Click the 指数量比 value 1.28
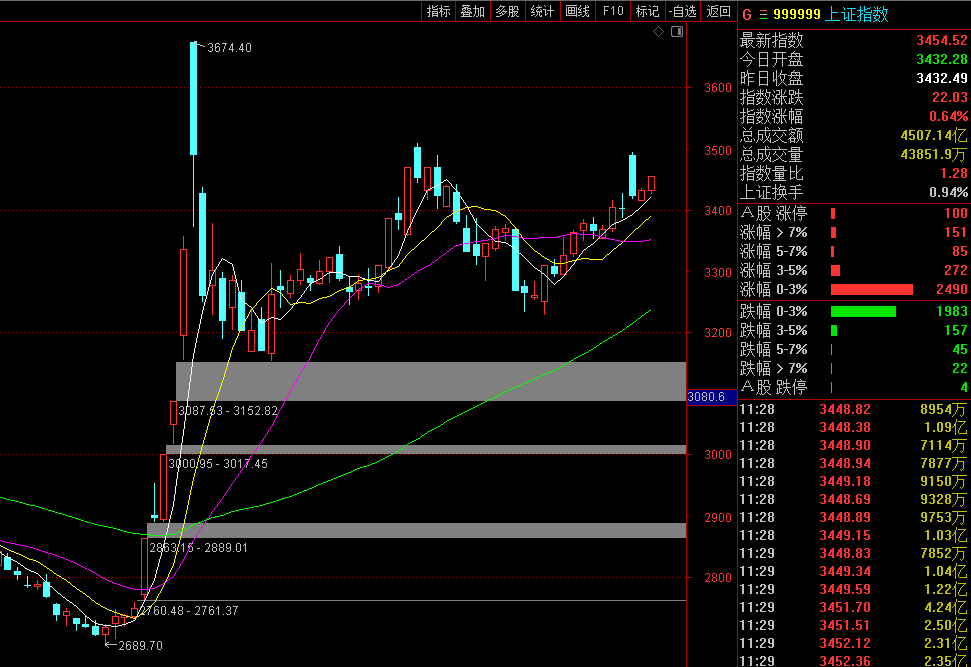Image resolution: width=971 pixels, height=667 pixels. pos(953,173)
